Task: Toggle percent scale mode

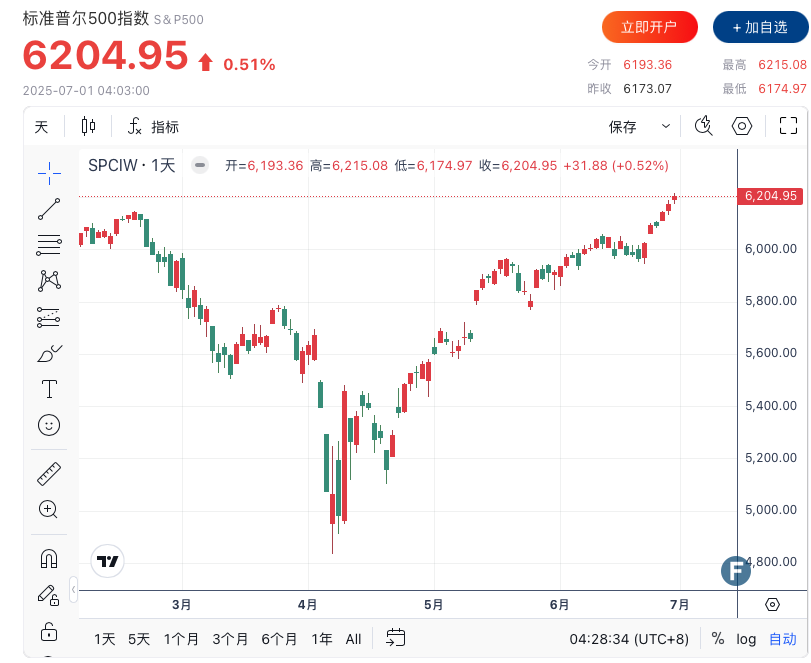Action: pyautogui.click(x=718, y=639)
